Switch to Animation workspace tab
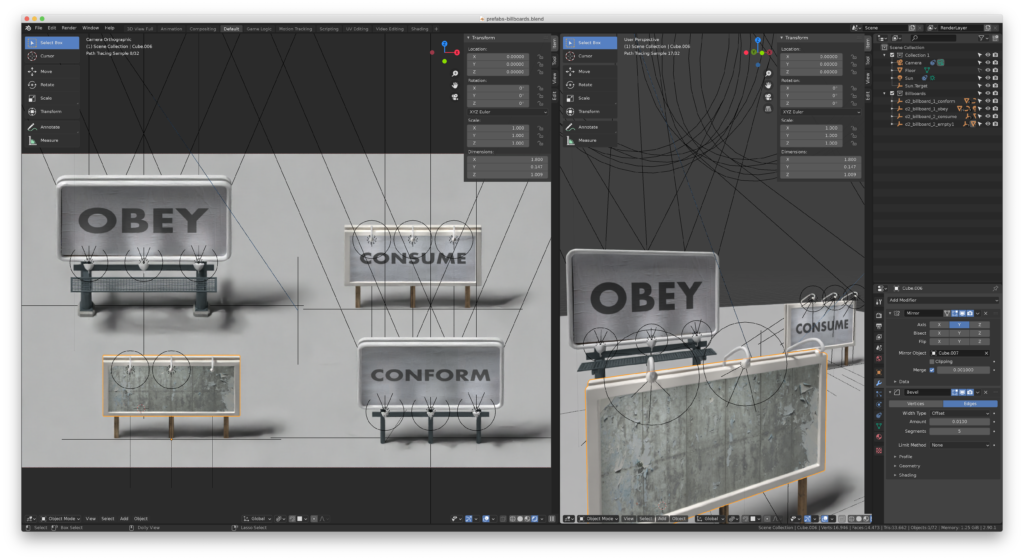Screen dimensions: 1024x560 171,29
